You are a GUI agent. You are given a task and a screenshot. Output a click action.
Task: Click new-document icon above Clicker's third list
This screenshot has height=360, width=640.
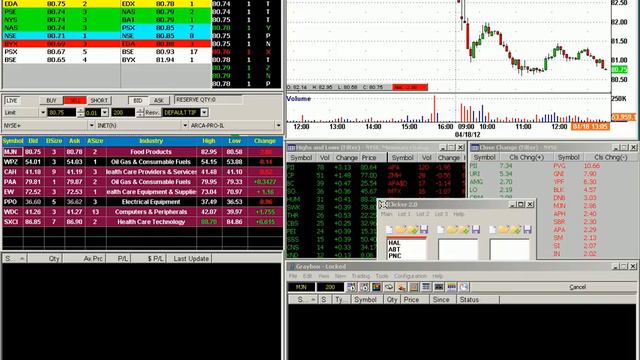point(493,230)
